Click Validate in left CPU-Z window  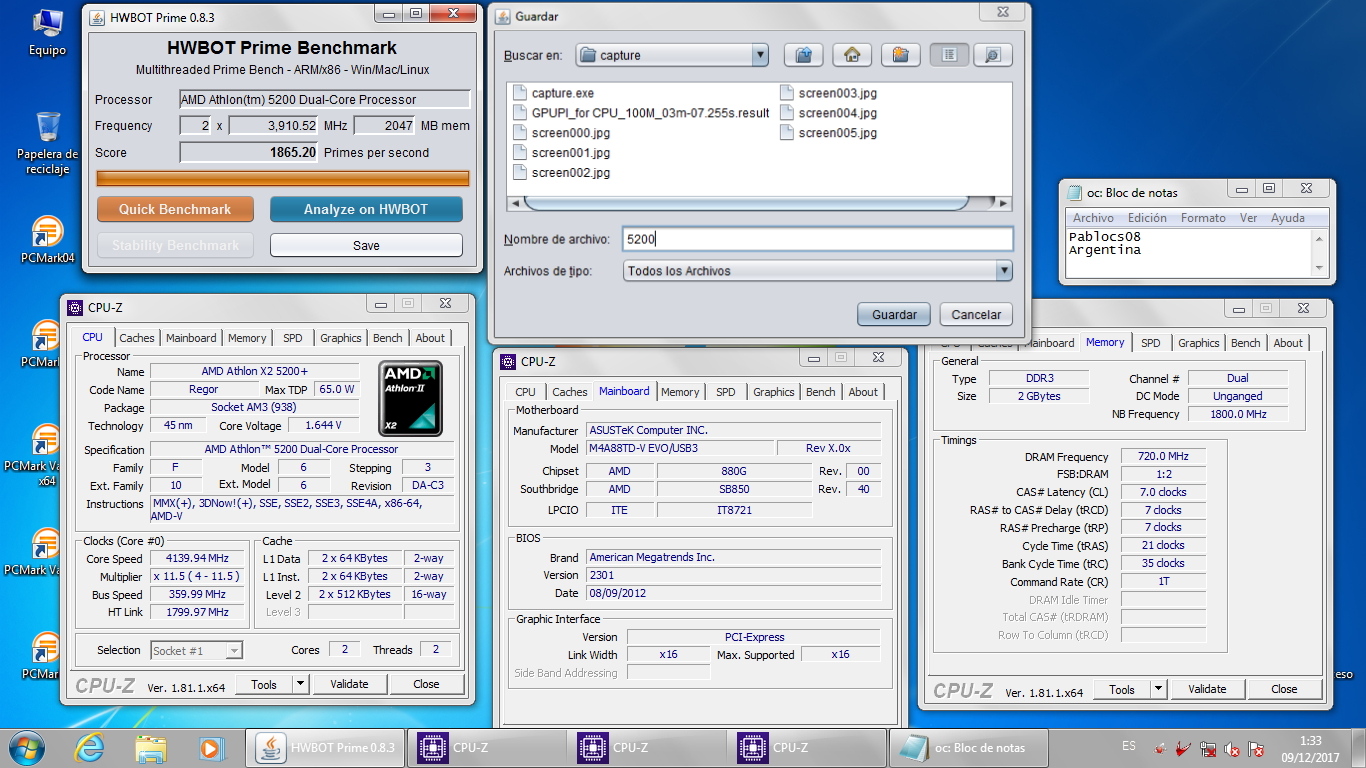(x=349, y=684)
